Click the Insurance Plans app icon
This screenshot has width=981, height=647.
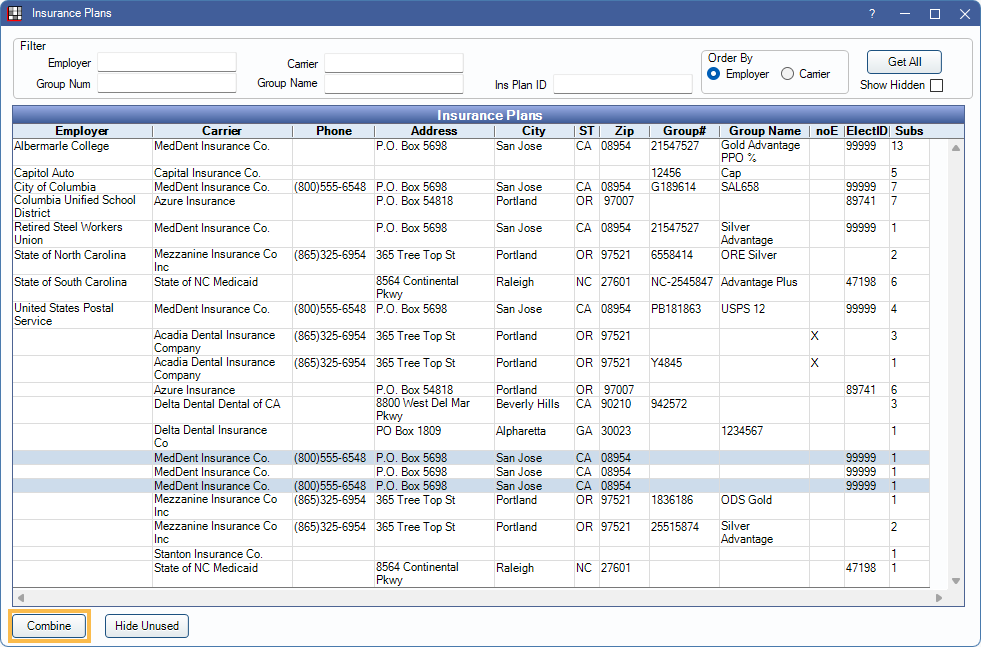coord(15,14)
